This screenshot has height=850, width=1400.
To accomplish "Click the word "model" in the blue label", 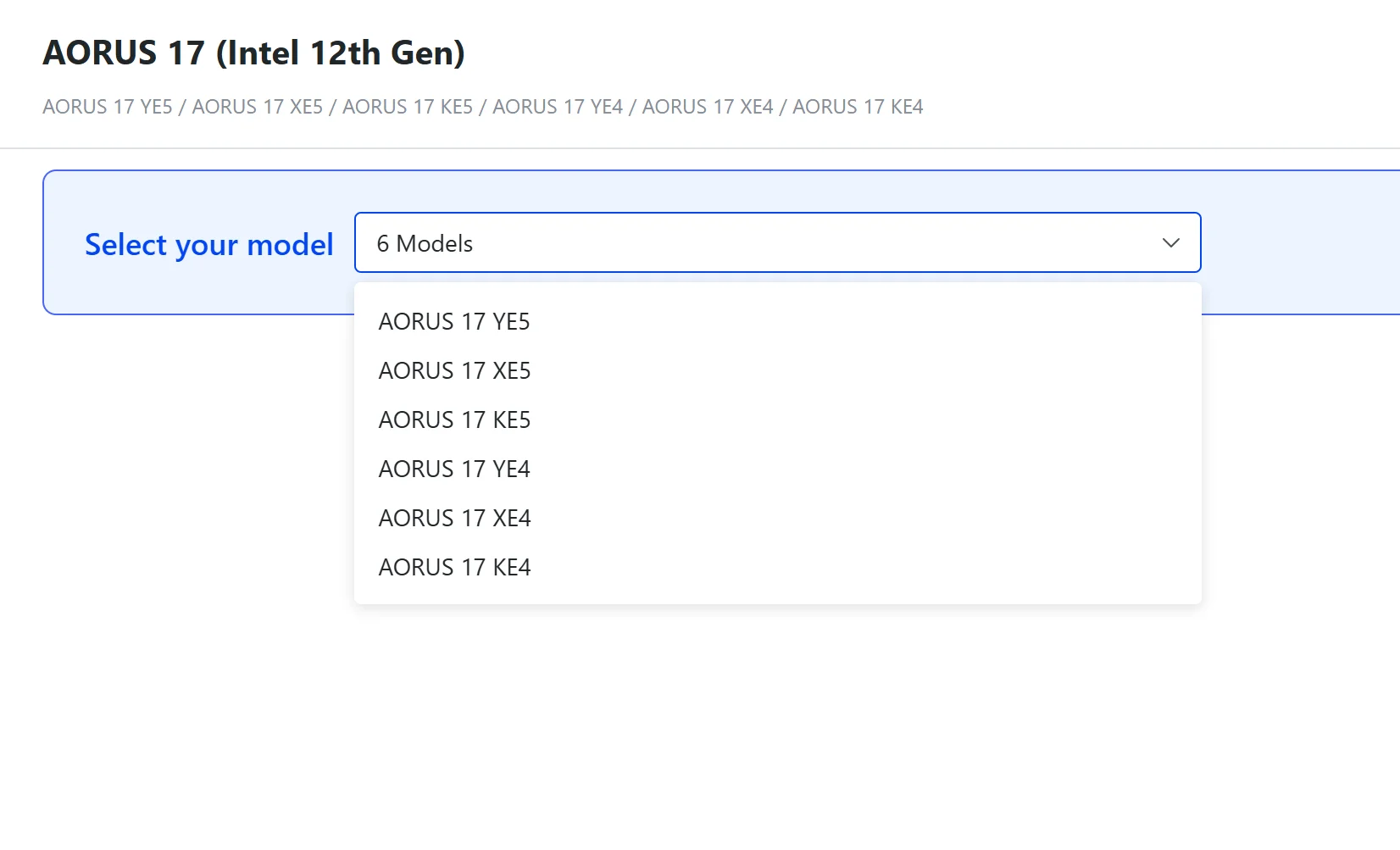I will [x=290, y=245].
